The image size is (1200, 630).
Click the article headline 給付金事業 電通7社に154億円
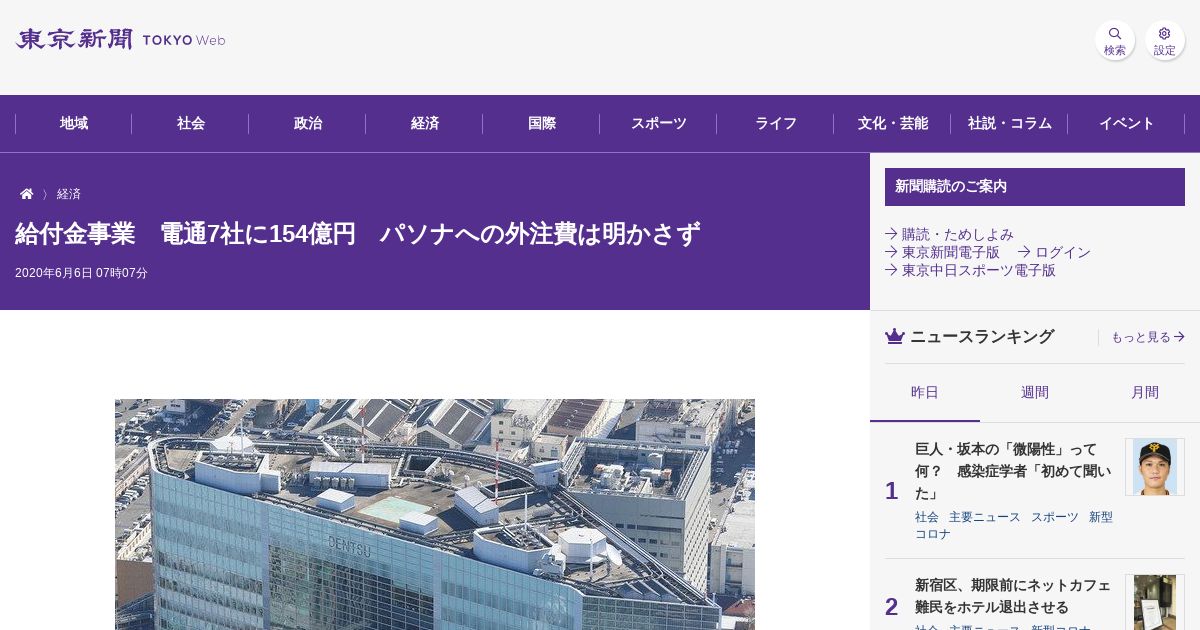pyautogui.click(x=357, y=234)
